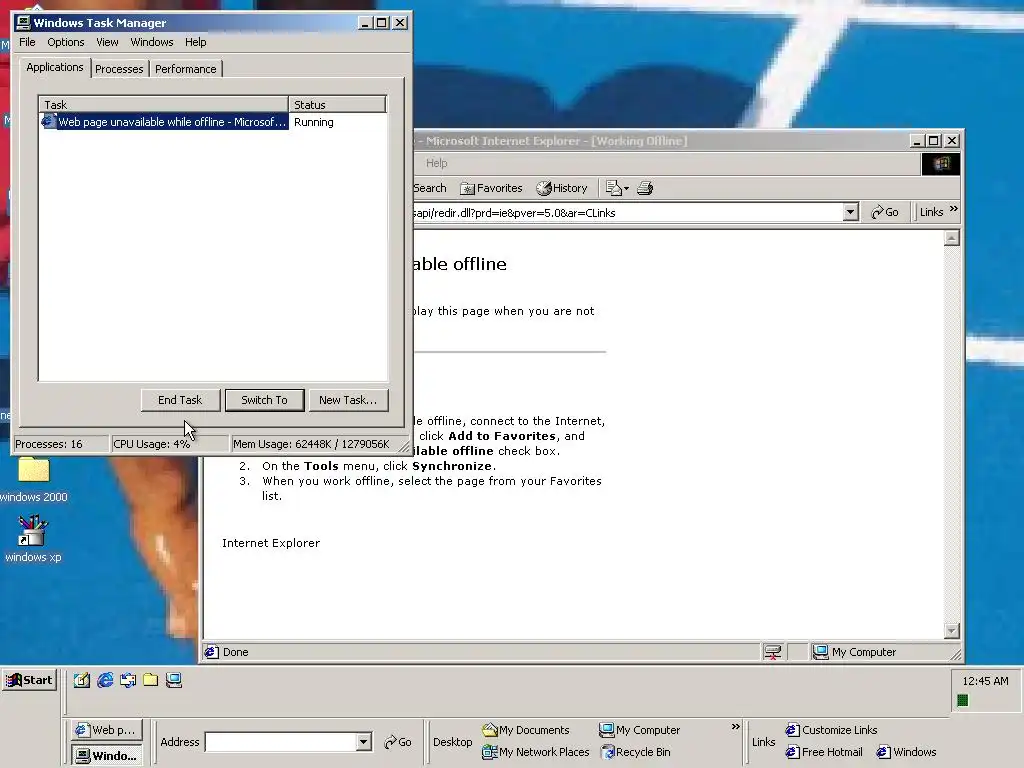This screenshot has height=768, width=1024.
Task: Open Recycle Bin from Desktop toolbar
Action: [635, 752]
